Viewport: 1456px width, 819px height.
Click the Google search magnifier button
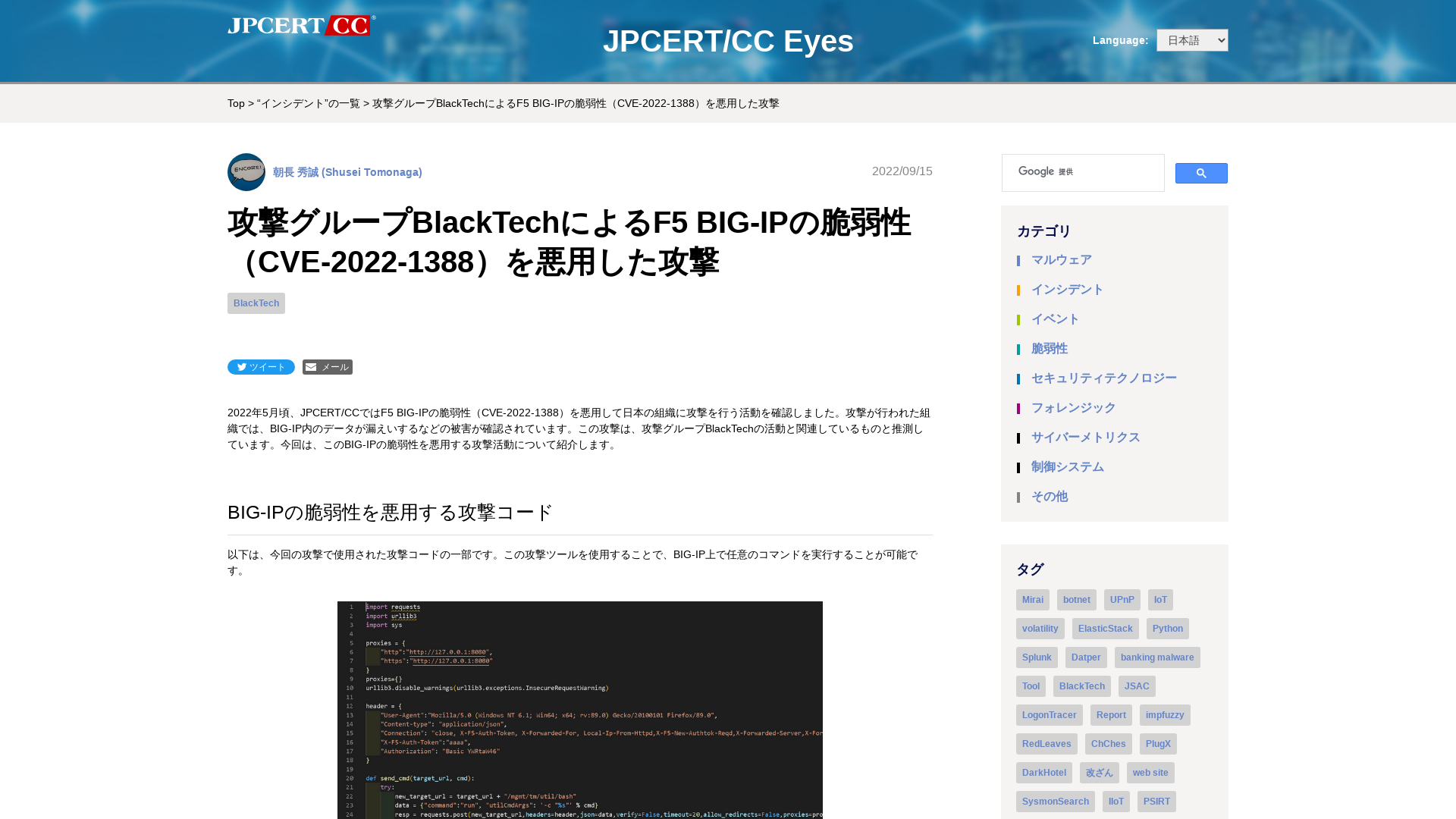coord(1200,173)
